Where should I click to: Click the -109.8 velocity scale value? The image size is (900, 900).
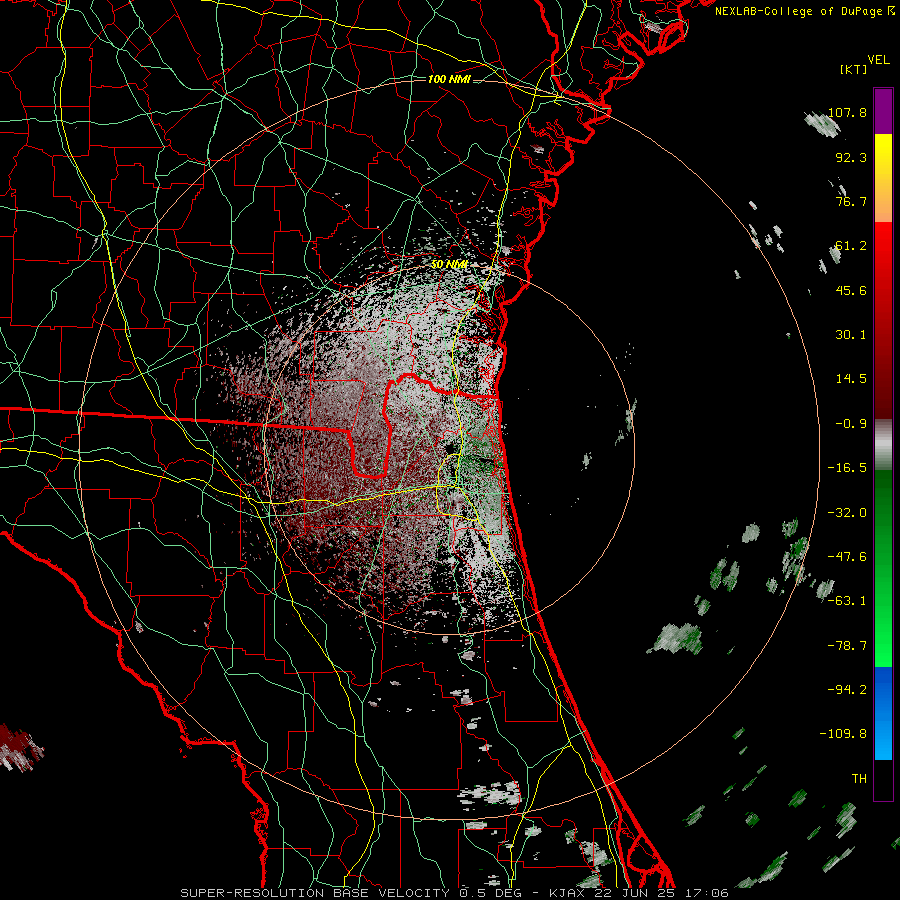843,734
